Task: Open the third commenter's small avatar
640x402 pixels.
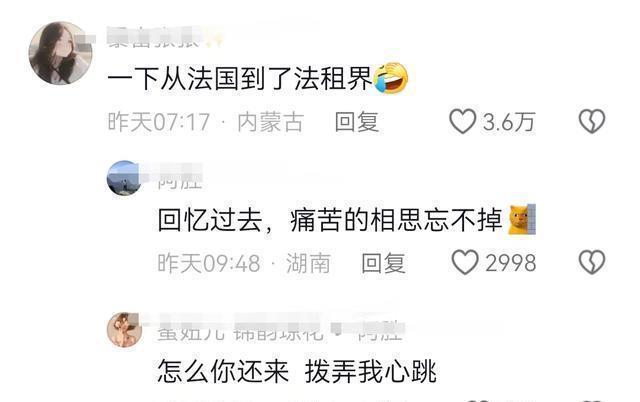Action: click(124, 330)
